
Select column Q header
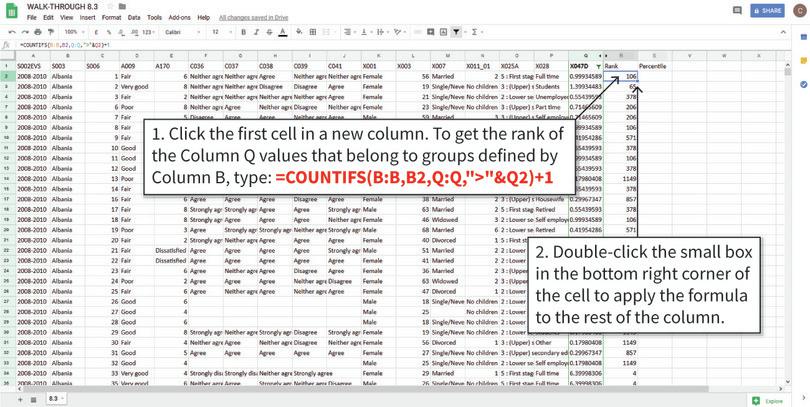tap(585, 56)
